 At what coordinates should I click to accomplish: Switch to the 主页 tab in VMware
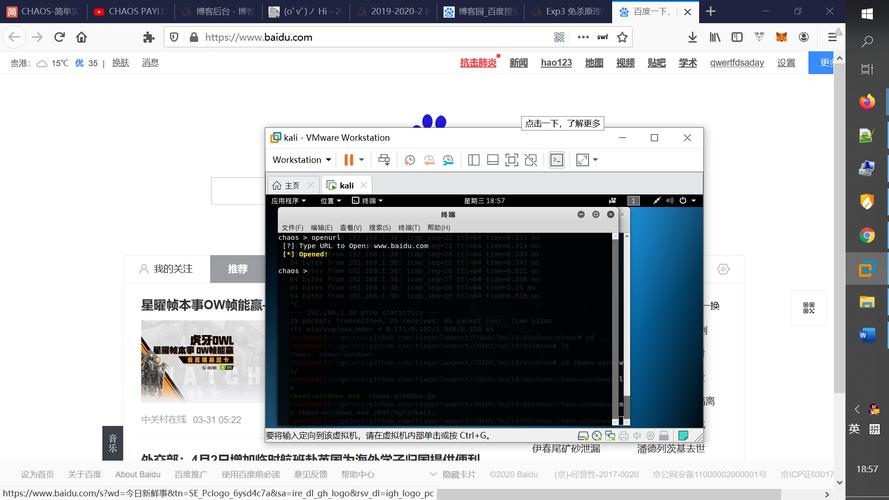coord(286,185)
